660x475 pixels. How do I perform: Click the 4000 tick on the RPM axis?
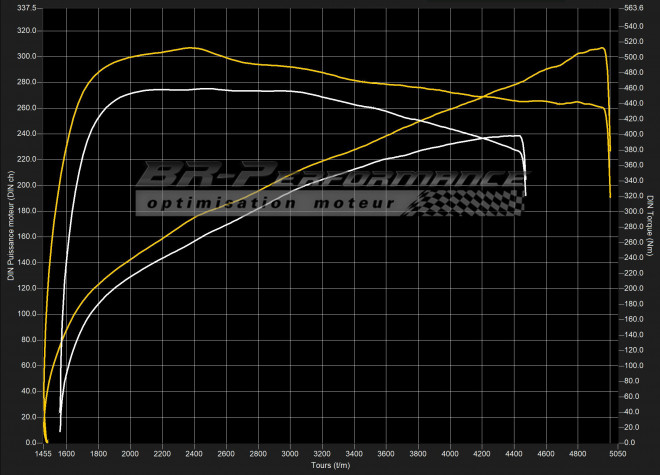(x=450, y=455)
